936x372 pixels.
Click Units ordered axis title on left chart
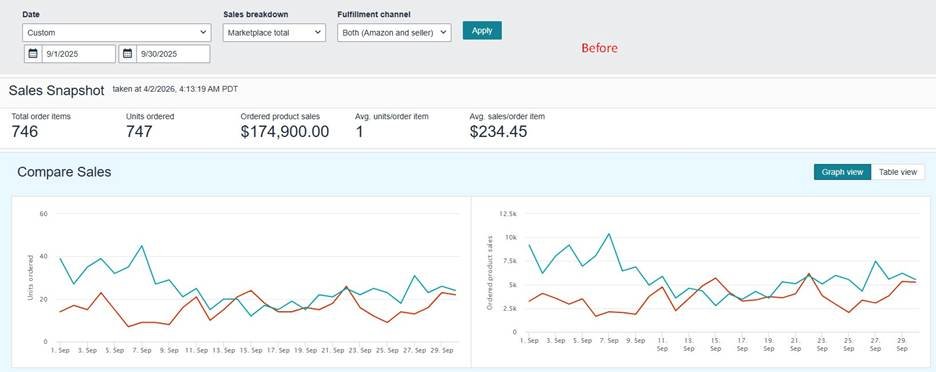[30, 277]
